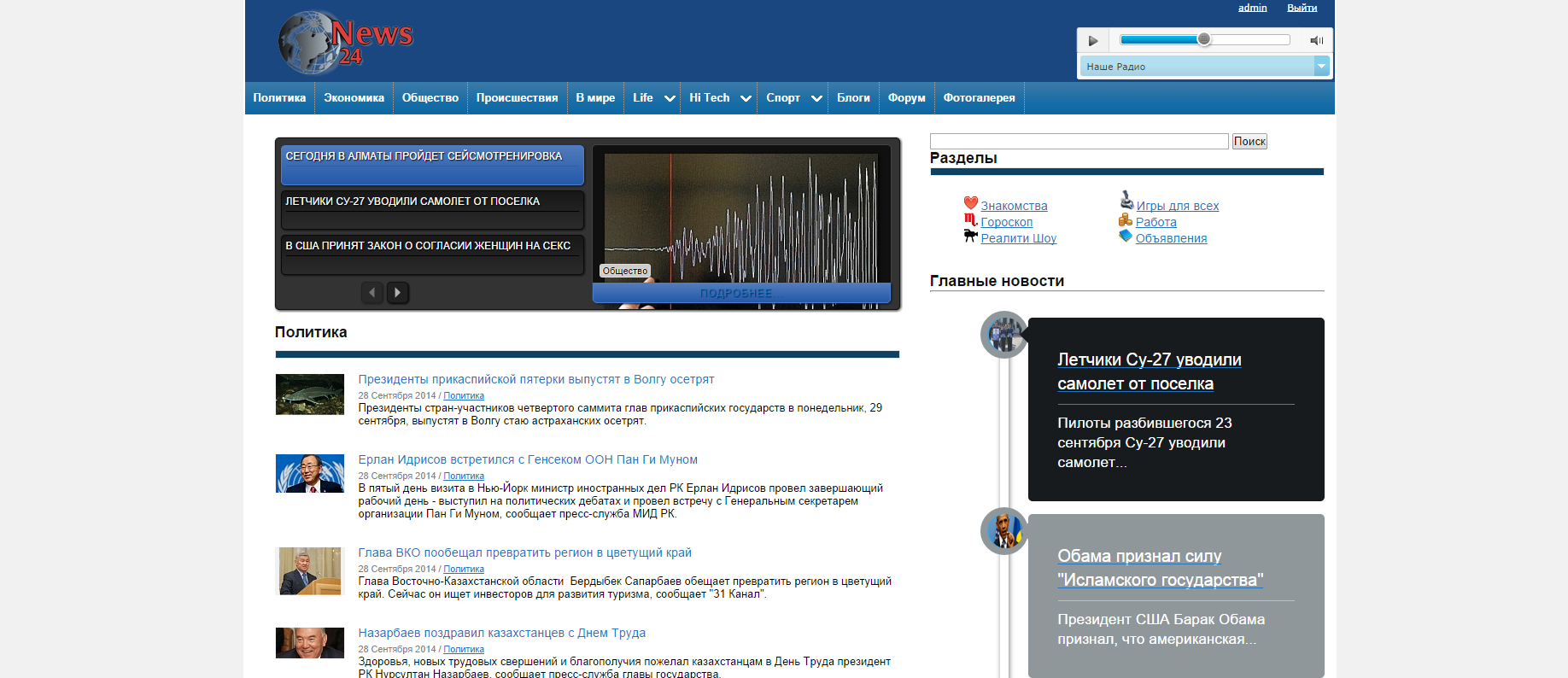Image resolution: width=1568 pixels, height=678 pixels.
Task: Mute the radio volume icon
Action: [x=1316, y=40]
